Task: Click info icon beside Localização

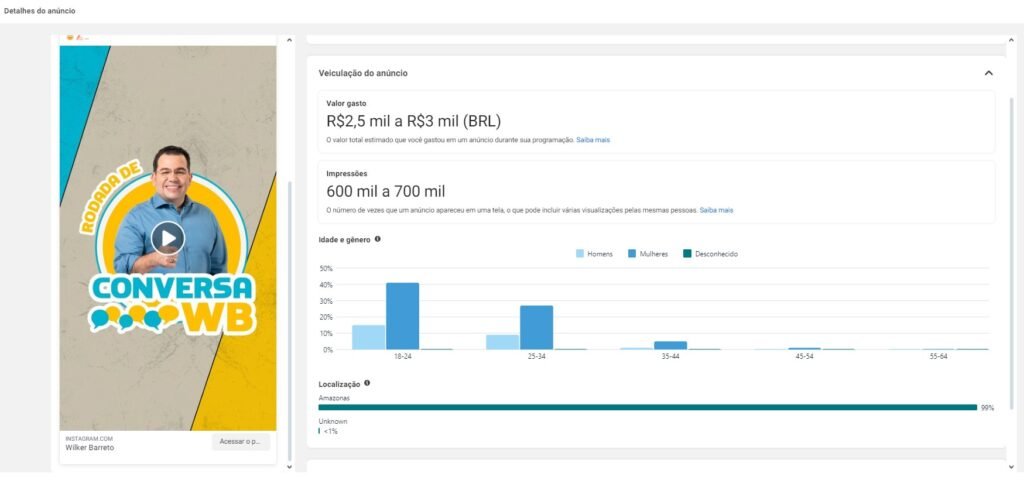Action: (x=367, y=383)
